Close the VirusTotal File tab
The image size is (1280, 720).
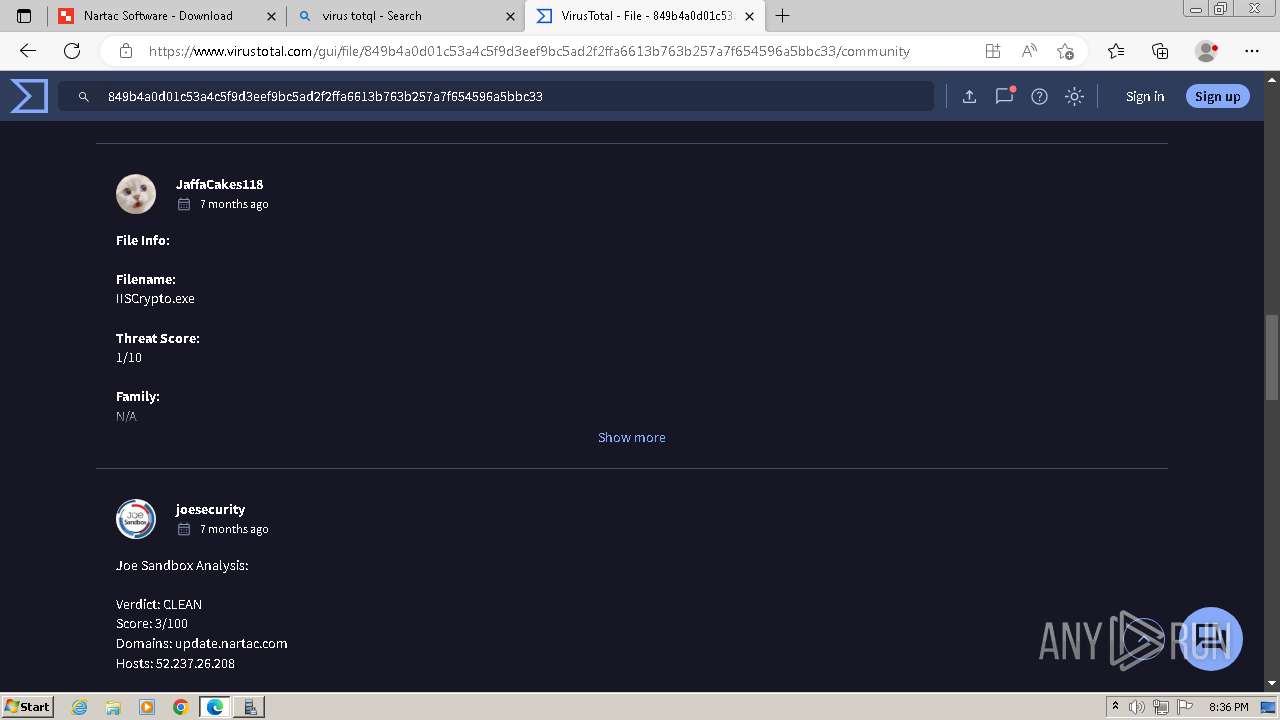pos(750,16)
